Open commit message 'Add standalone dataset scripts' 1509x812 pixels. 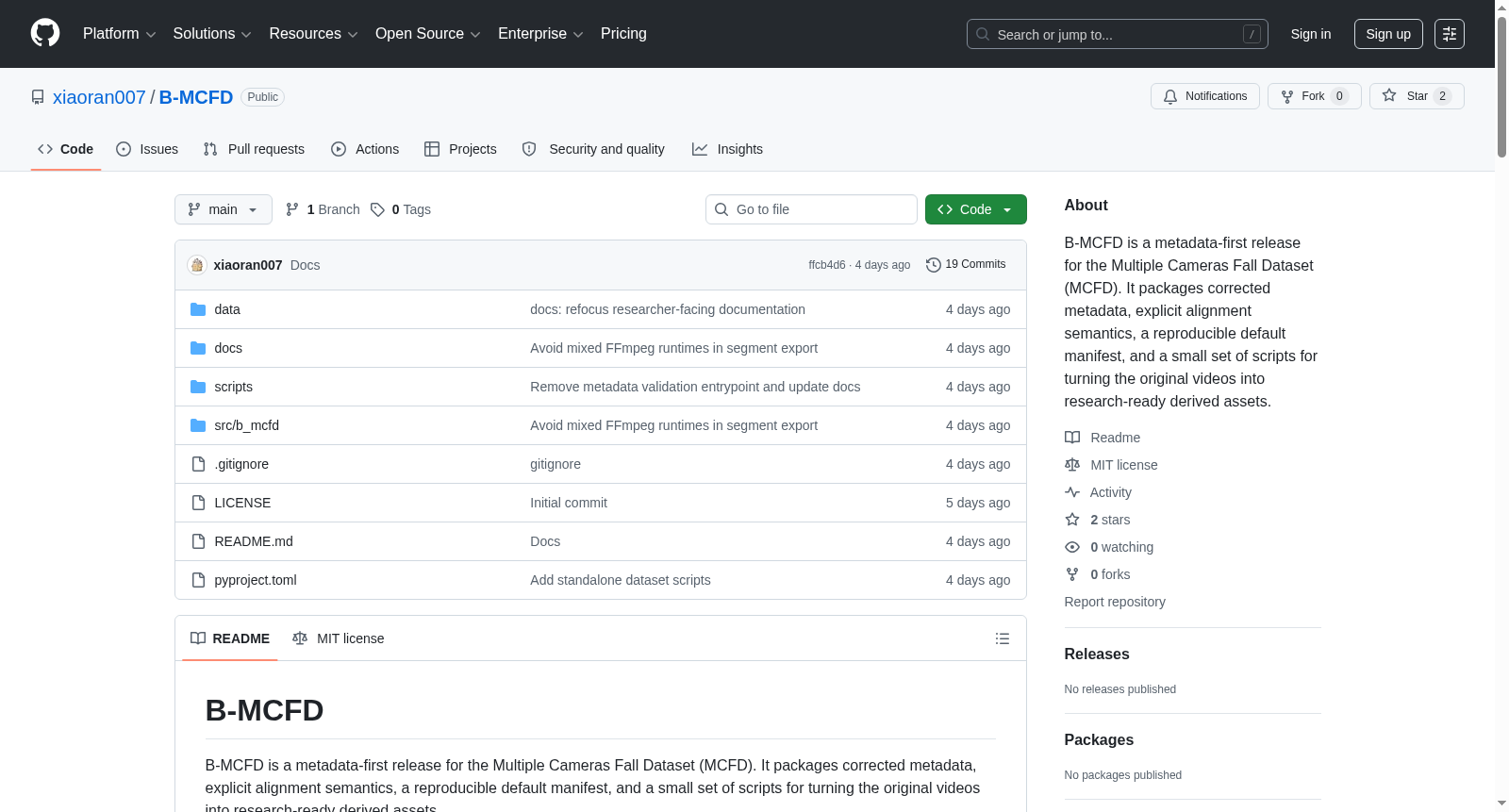(x=621, y=580)
